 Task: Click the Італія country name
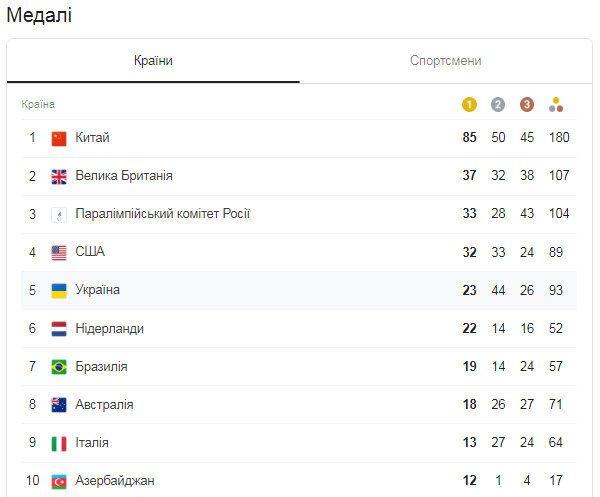click(x=92, y=443)
